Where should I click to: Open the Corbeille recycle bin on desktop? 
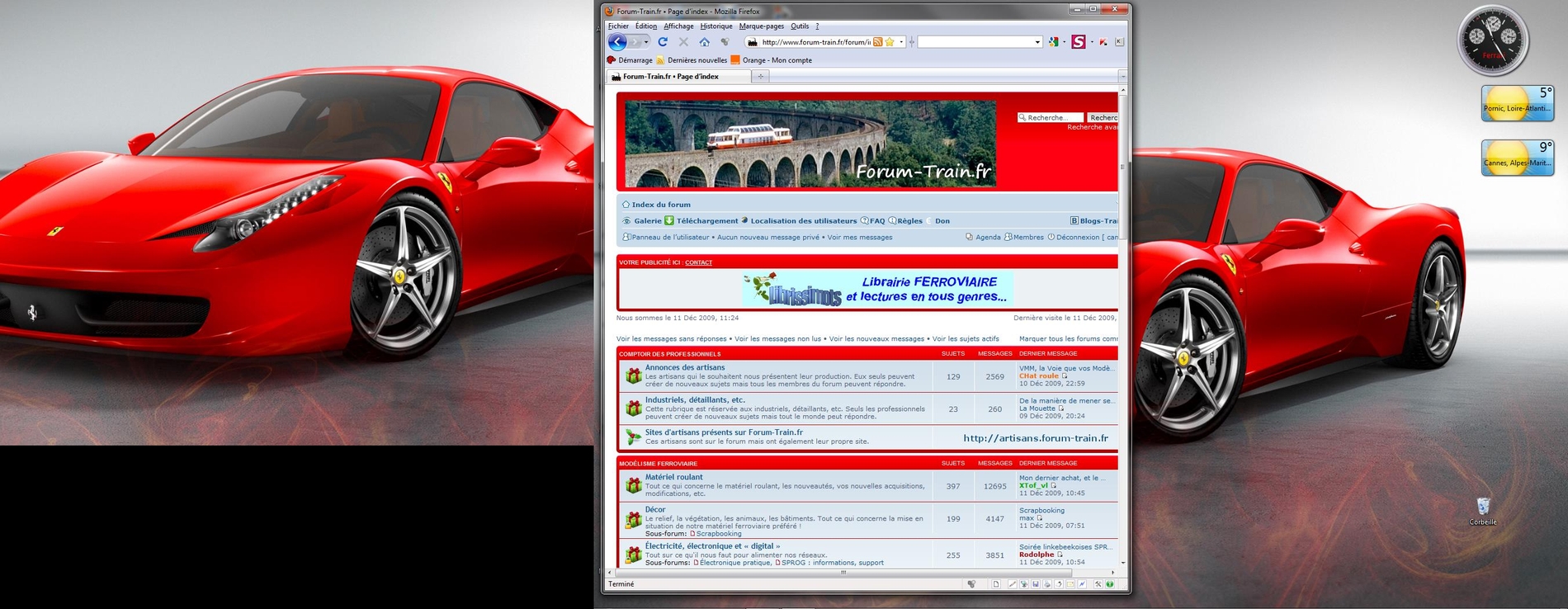pos(1483,511)
